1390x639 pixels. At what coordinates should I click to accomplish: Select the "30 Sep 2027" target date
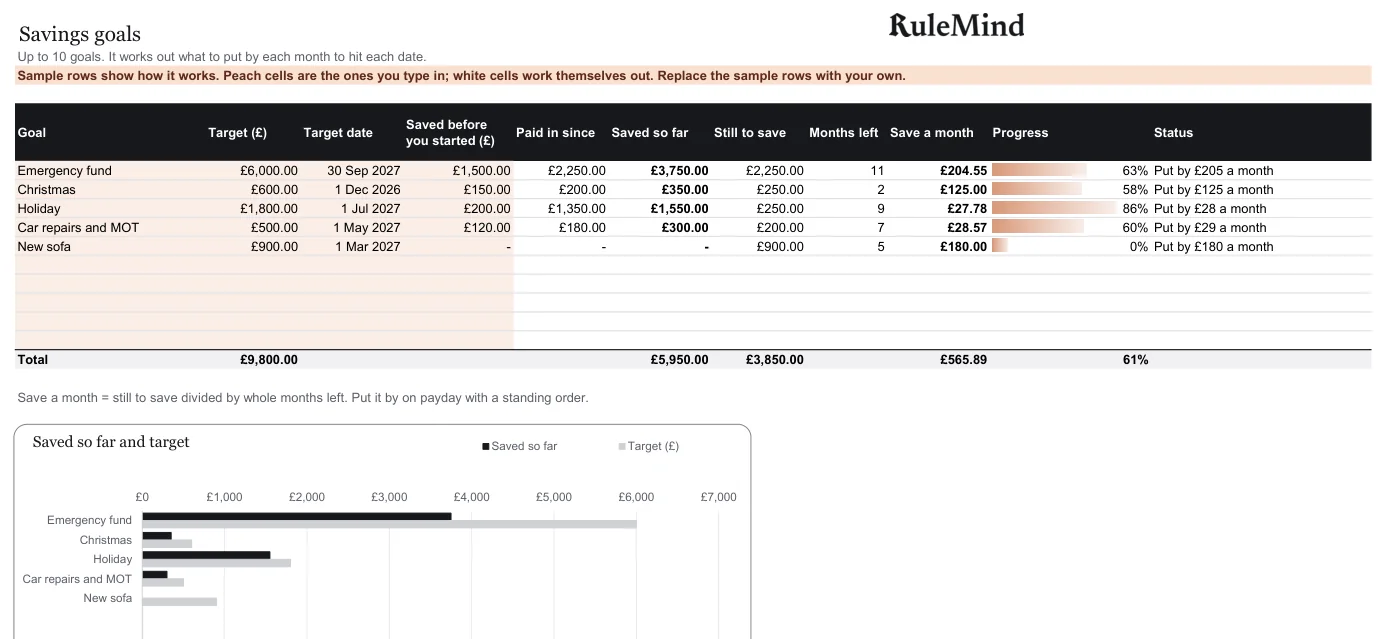pos(364,171)
